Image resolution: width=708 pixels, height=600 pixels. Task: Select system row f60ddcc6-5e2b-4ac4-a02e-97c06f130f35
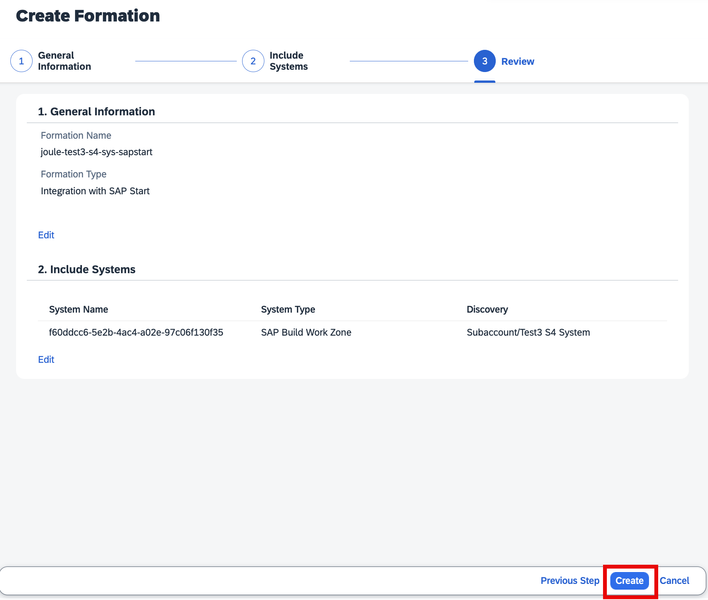[352, 332]
